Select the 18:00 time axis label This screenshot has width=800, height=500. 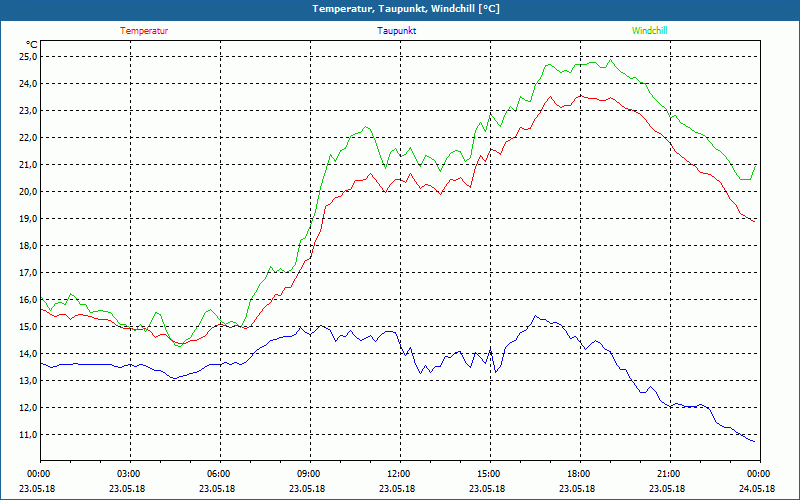click(577, 474)
